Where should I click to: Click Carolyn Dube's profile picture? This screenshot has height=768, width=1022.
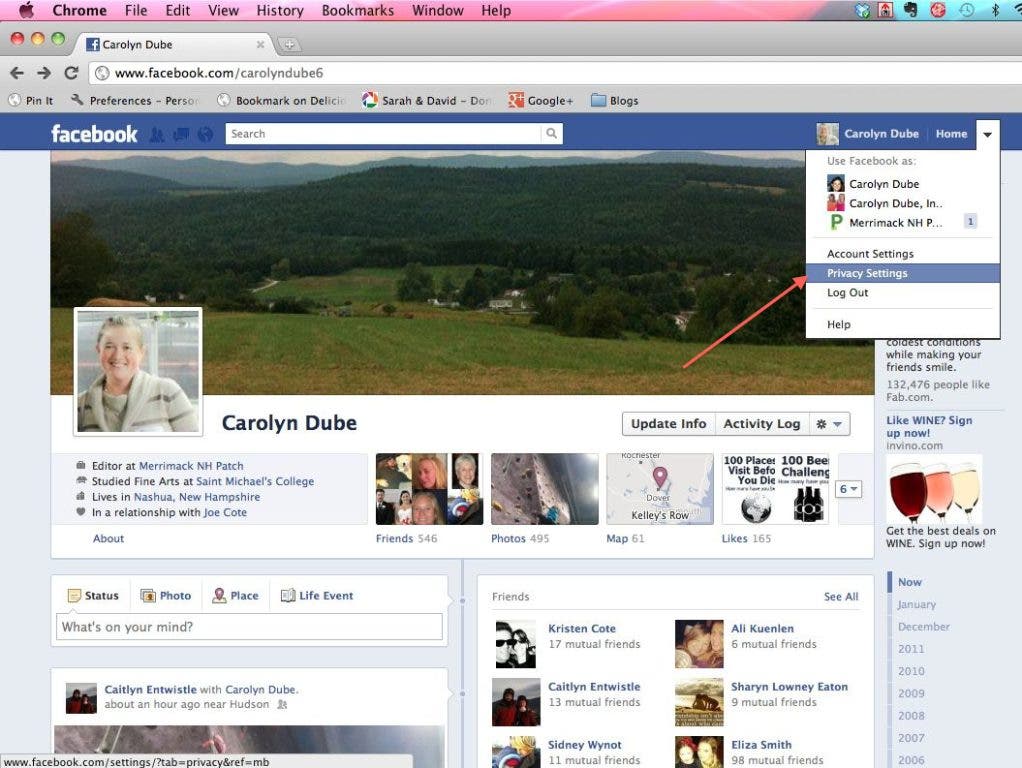[138, 372]
